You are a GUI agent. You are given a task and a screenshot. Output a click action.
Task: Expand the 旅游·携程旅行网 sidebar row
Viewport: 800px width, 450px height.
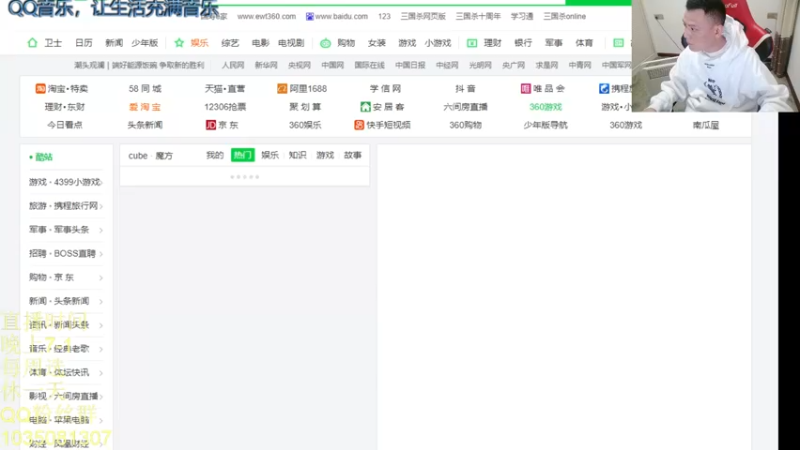pyautogui.click(x=66, y=206)
